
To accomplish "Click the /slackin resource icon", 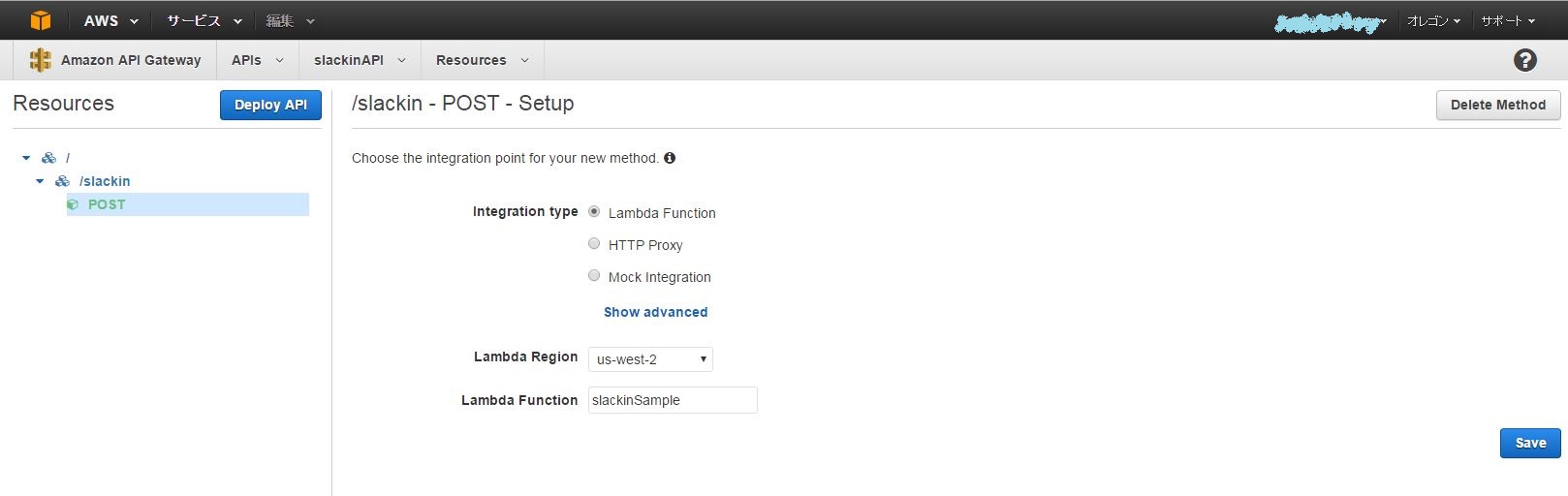I will pos(62,181).
